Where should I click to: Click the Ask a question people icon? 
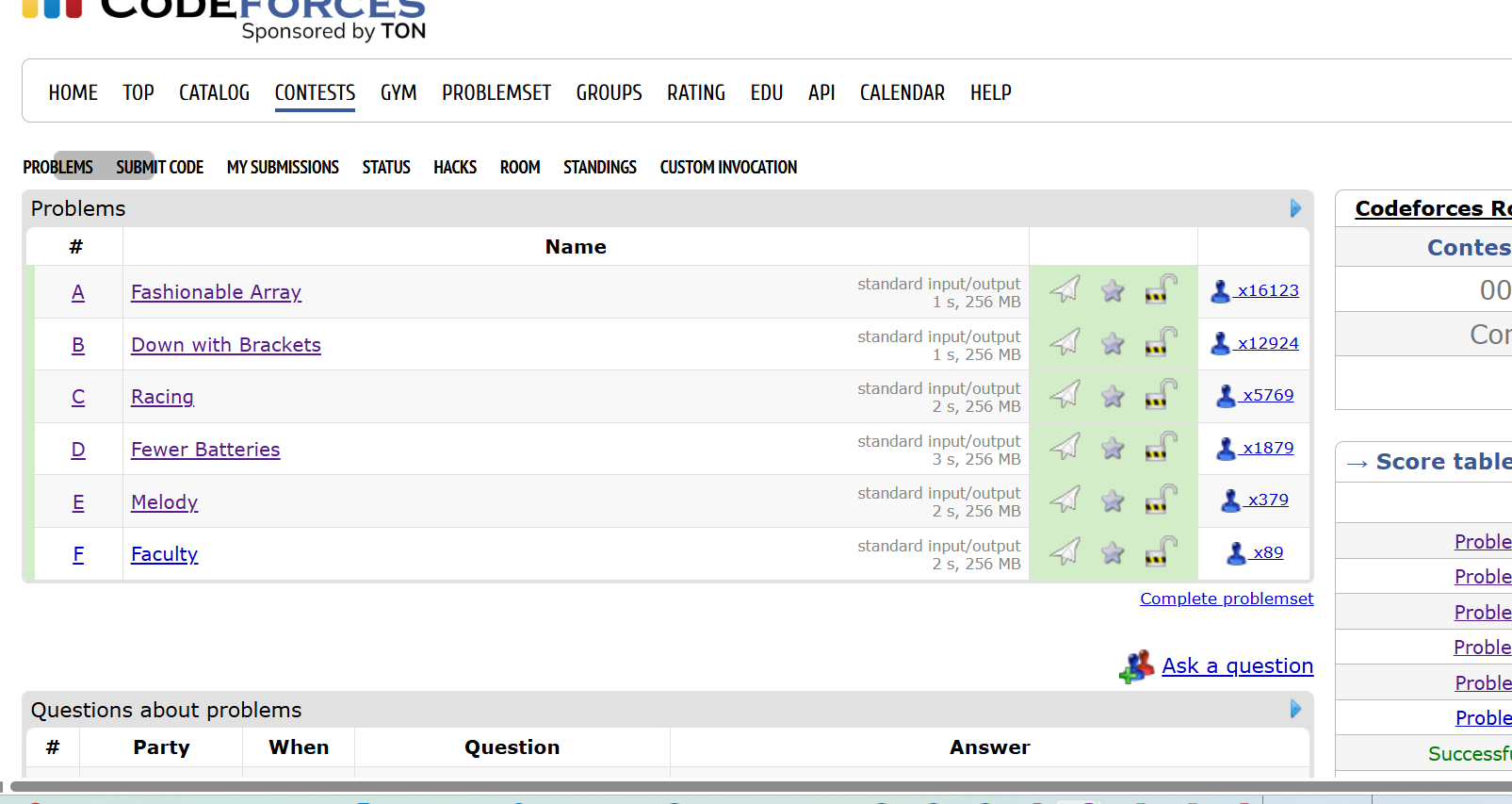1137,666
